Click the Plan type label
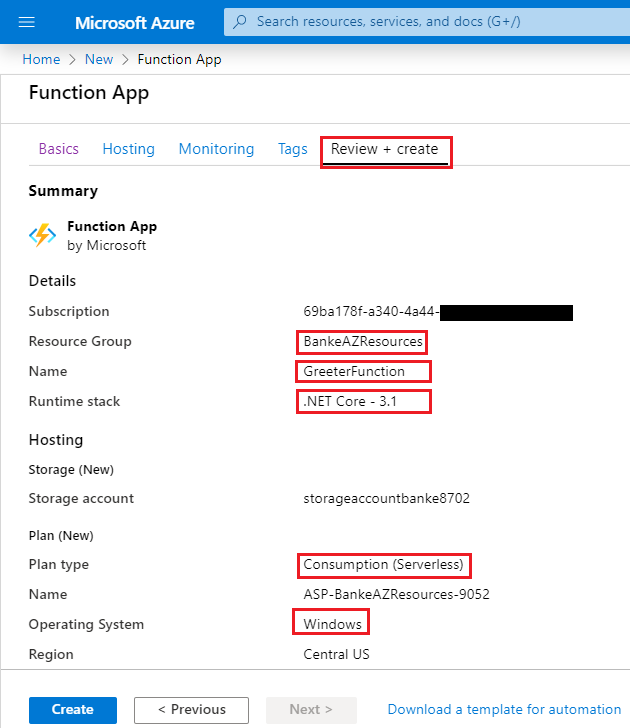 [58, 565]
